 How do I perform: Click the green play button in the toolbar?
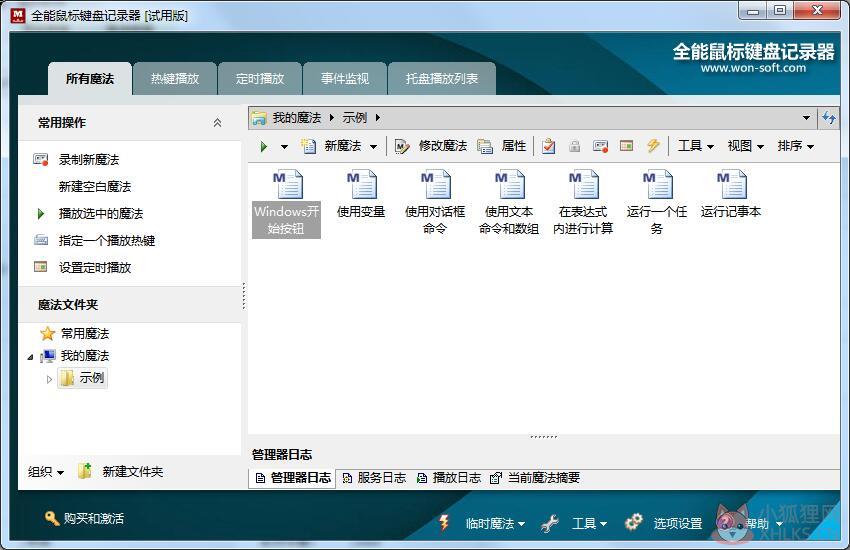click(264, 146)
